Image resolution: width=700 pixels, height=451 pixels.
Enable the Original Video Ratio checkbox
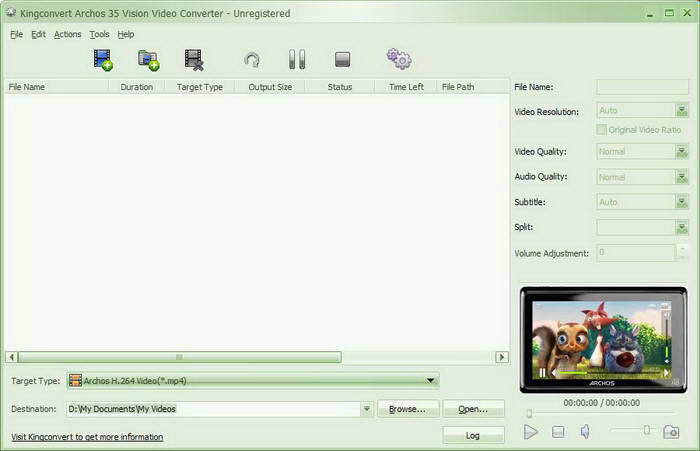tap(601, 130)
